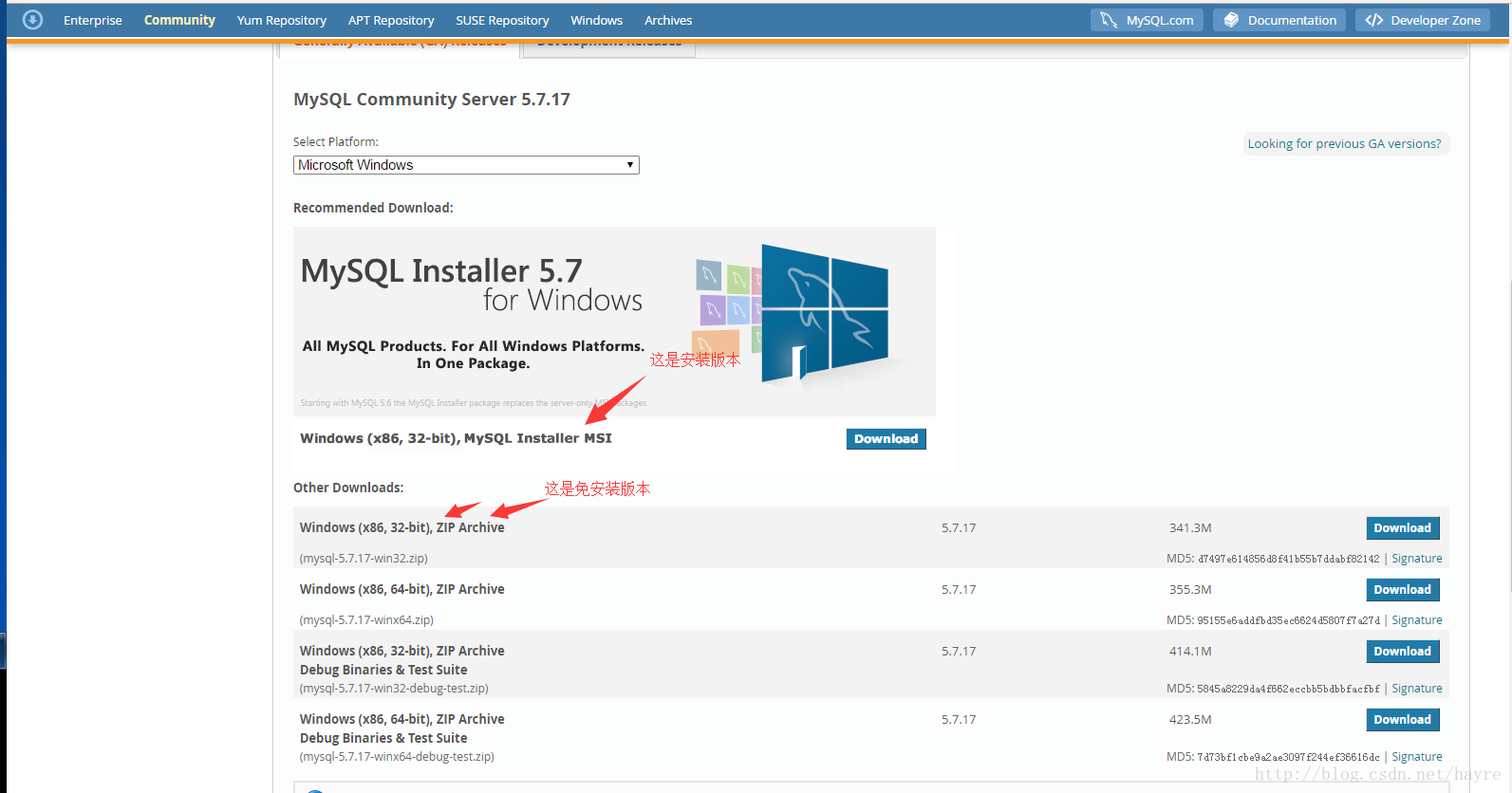Download the MySQL Installer MSI
Viewport: 1512px width, 793px height.
886,438
